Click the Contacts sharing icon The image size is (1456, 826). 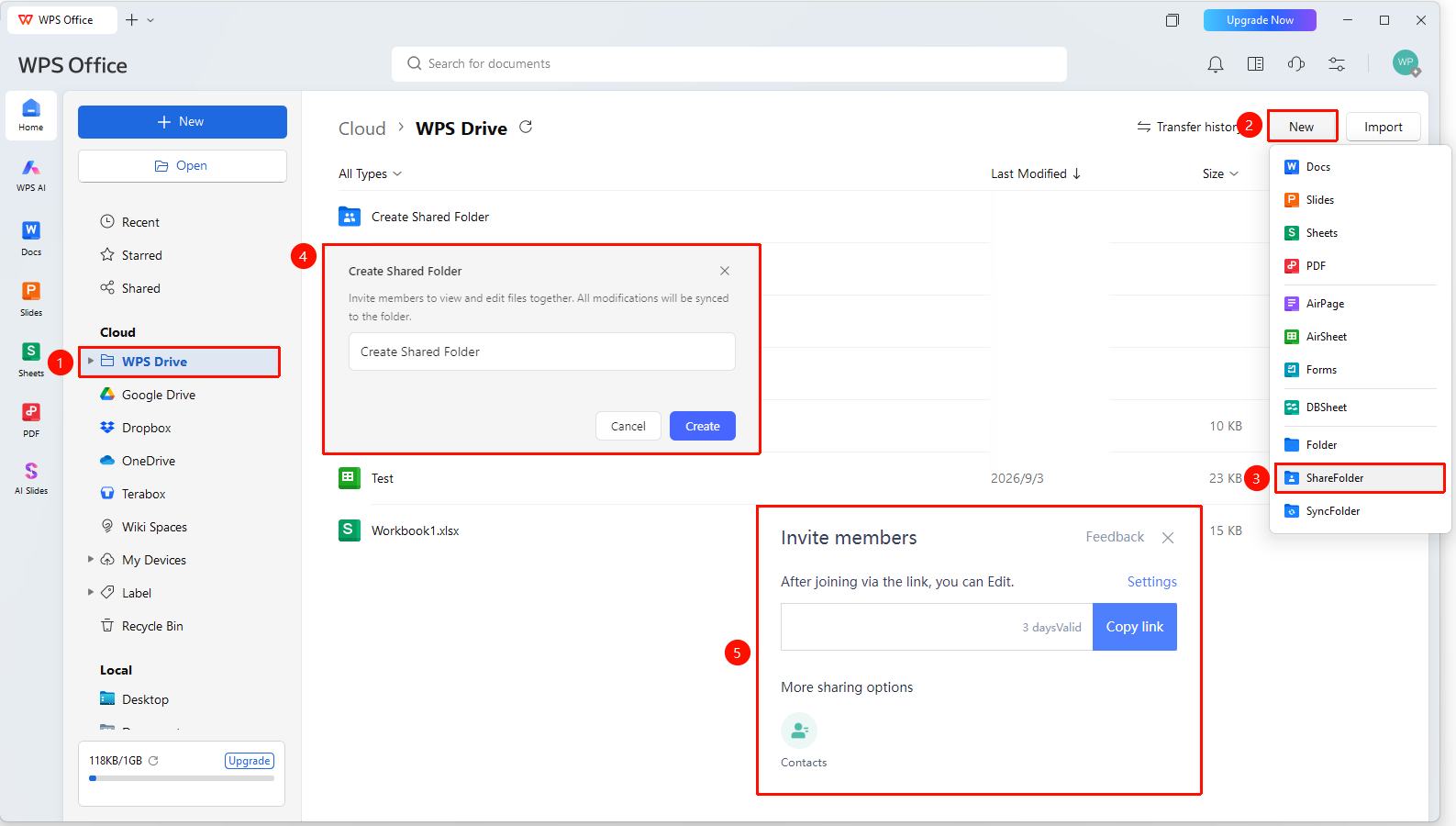coord(799,731)
